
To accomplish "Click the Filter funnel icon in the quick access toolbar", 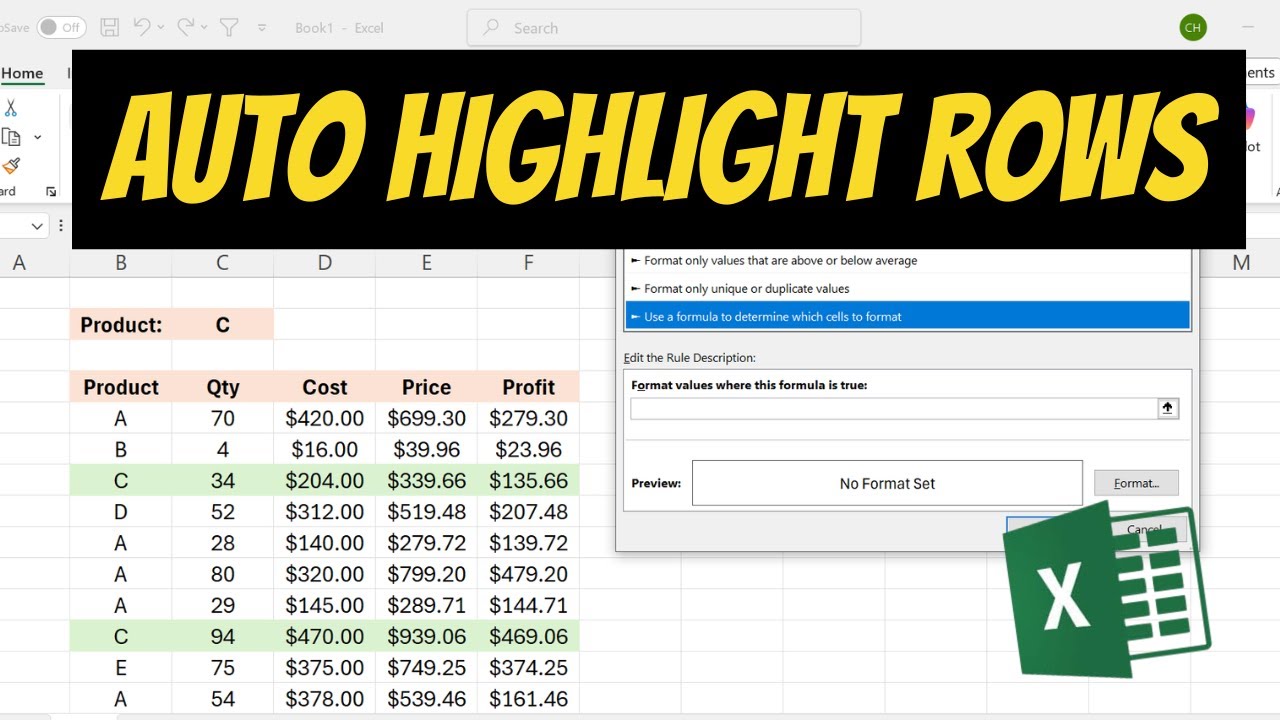I will [x=227, y=28].
